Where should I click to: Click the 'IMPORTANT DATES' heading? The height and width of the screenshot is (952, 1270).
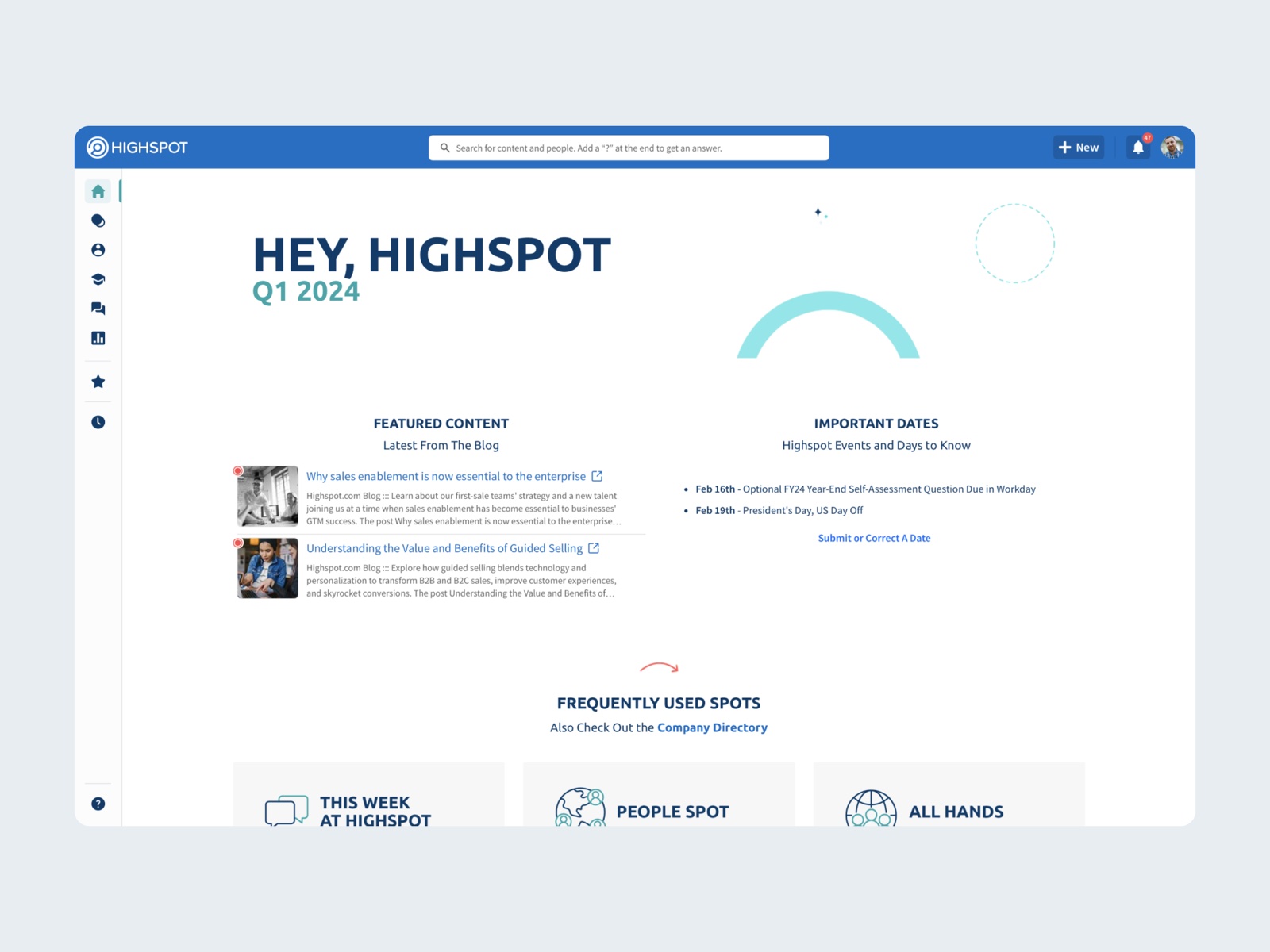876,424
